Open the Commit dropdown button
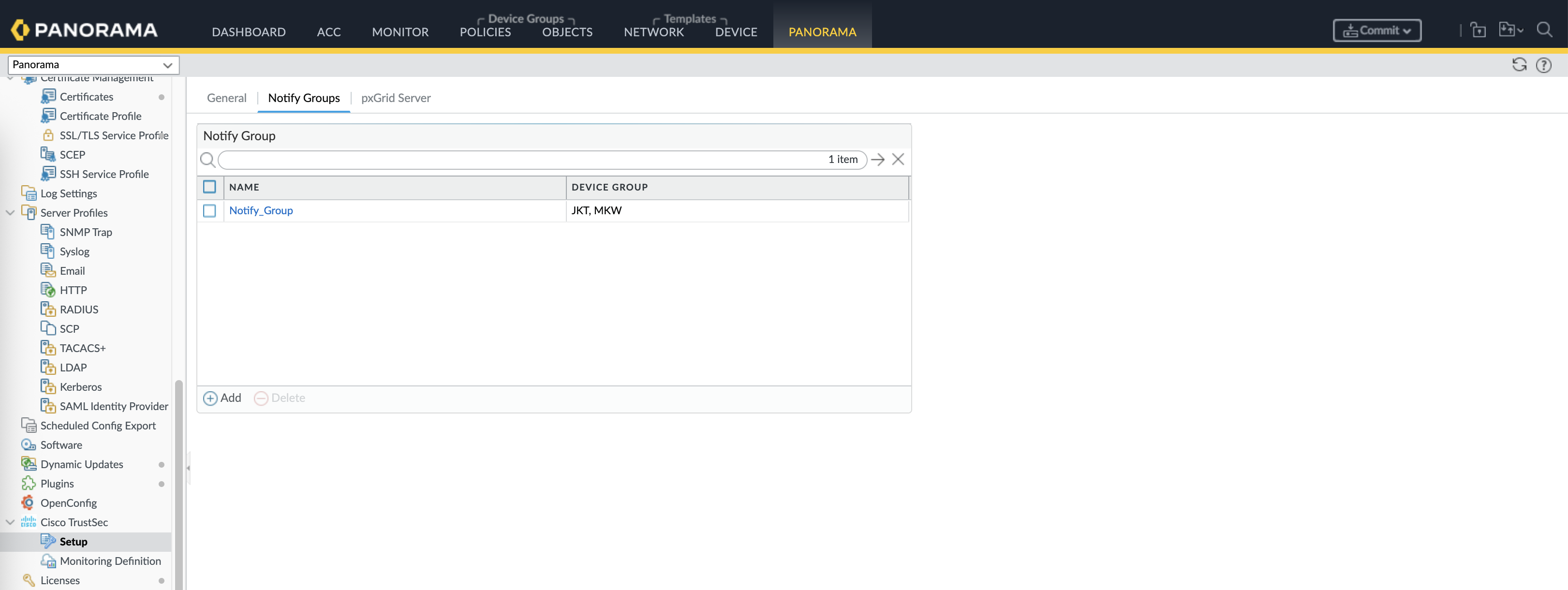This screenshot has height=590, width=1568. [x=1376, y=30]
